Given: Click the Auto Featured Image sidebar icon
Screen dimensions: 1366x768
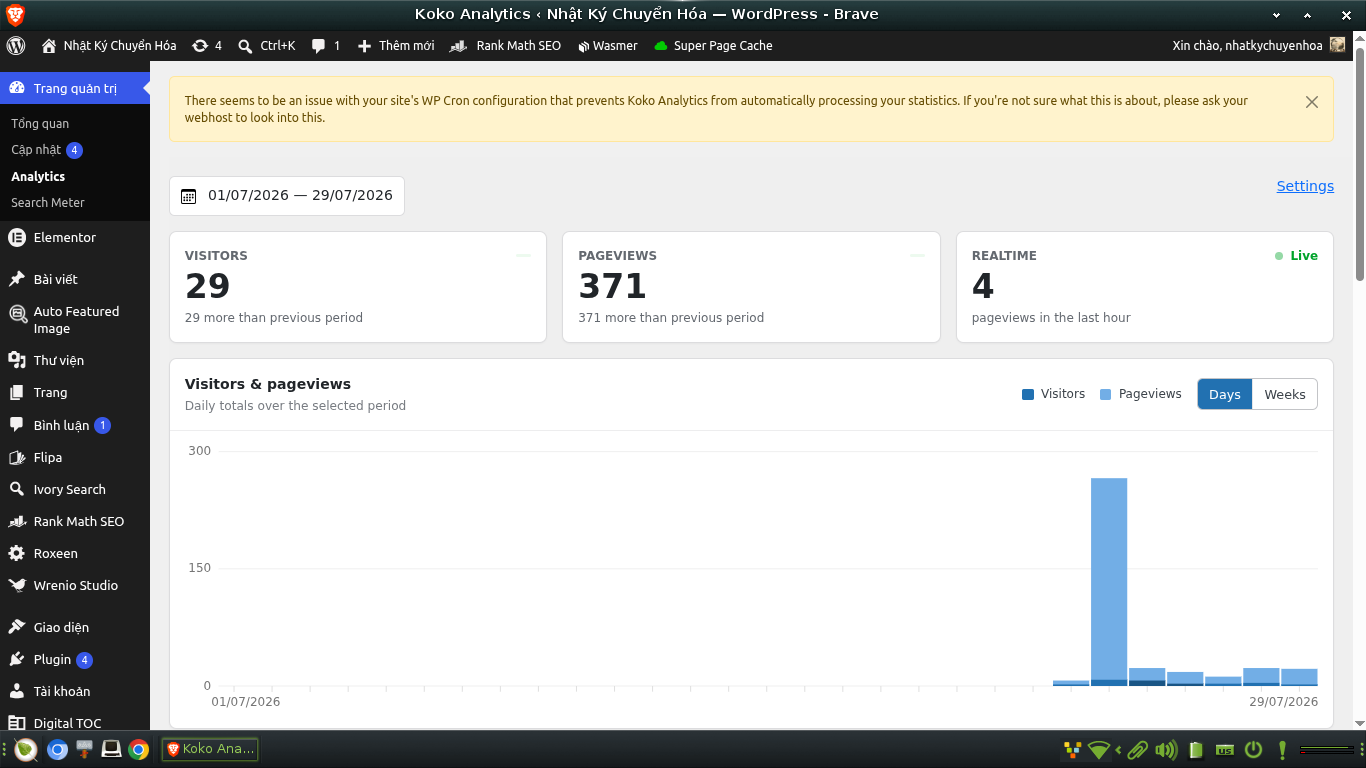Looking at the screenshot, I should 17,313.
